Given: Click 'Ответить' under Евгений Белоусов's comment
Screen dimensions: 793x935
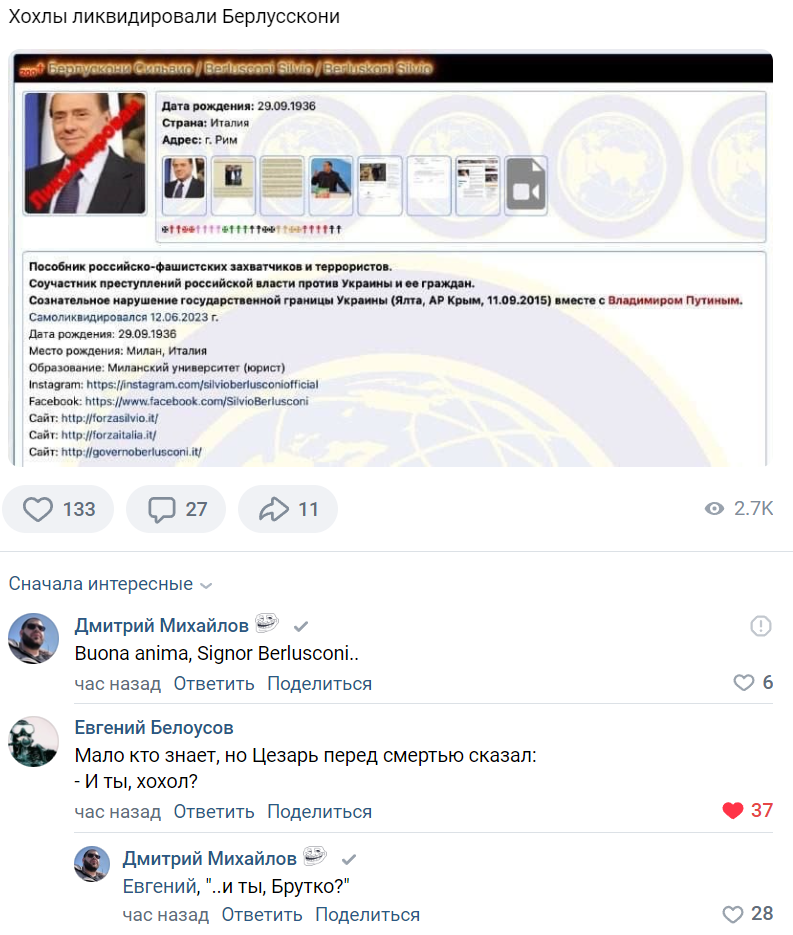Looking at the screenshot, I should point(214,812).
